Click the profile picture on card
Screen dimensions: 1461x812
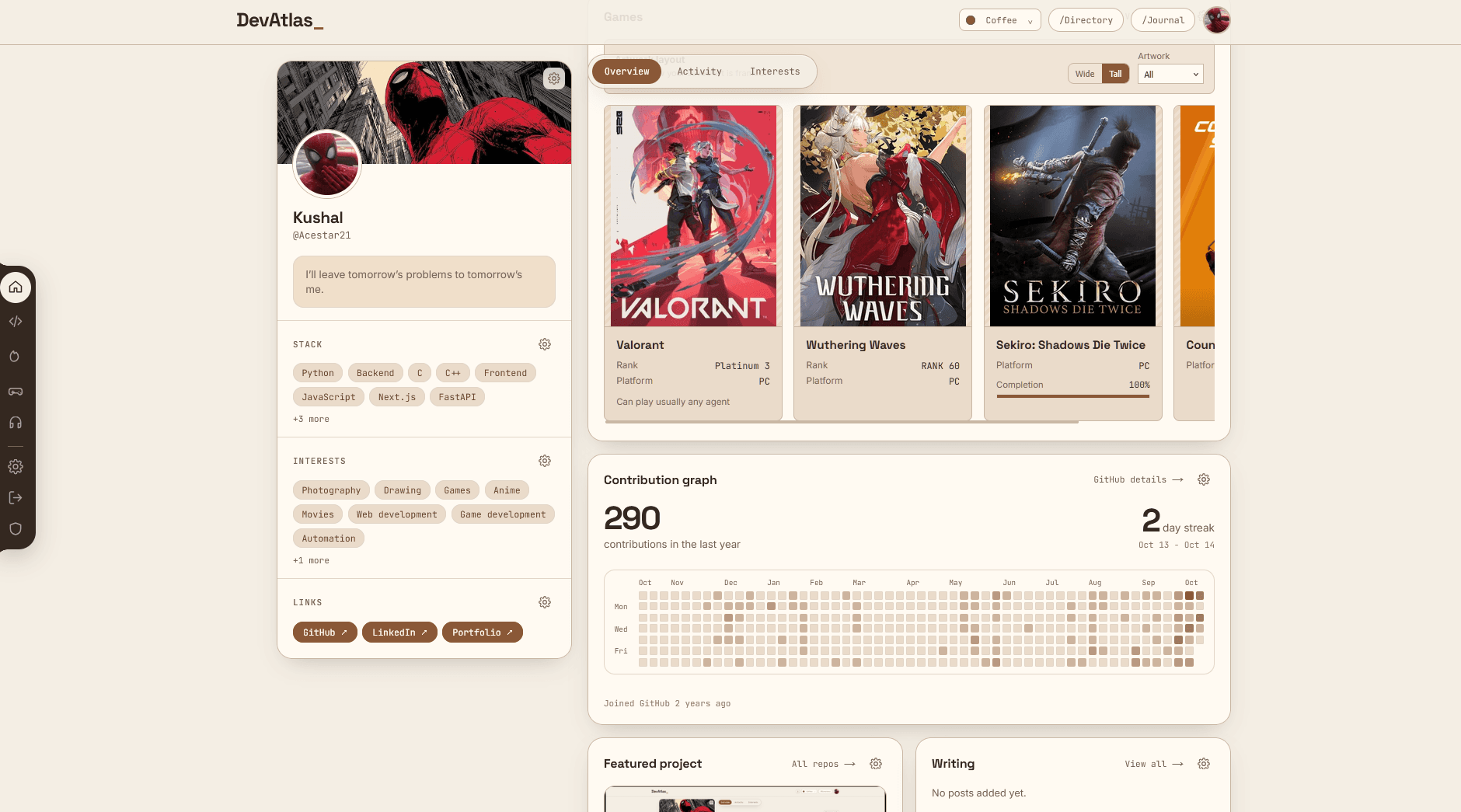click(x=327, y=164)
